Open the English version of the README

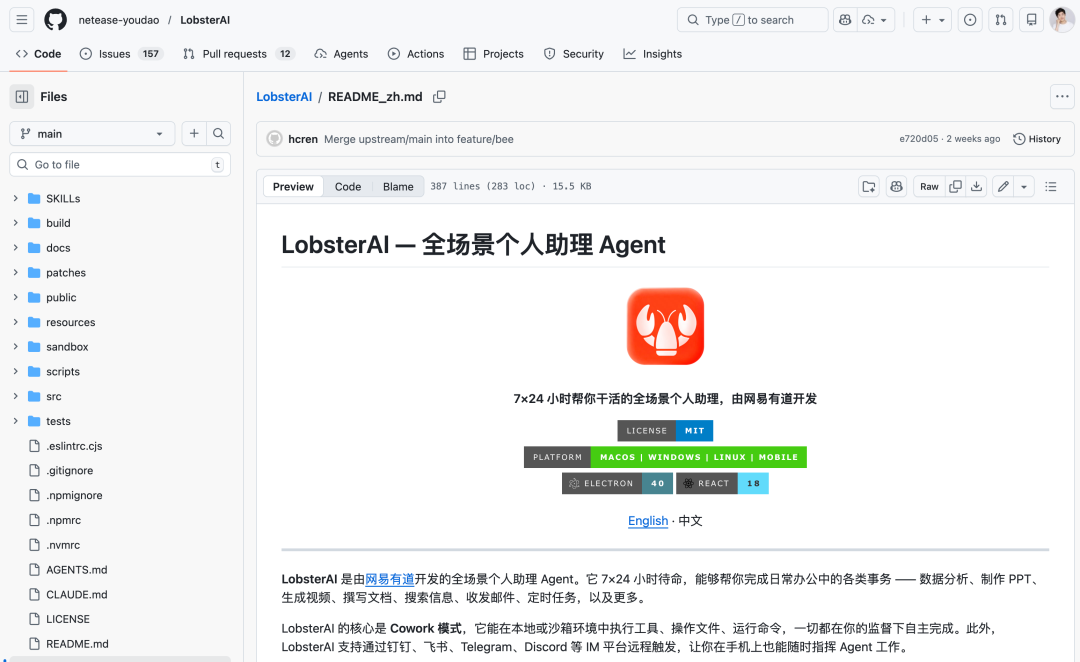(648, 521)
